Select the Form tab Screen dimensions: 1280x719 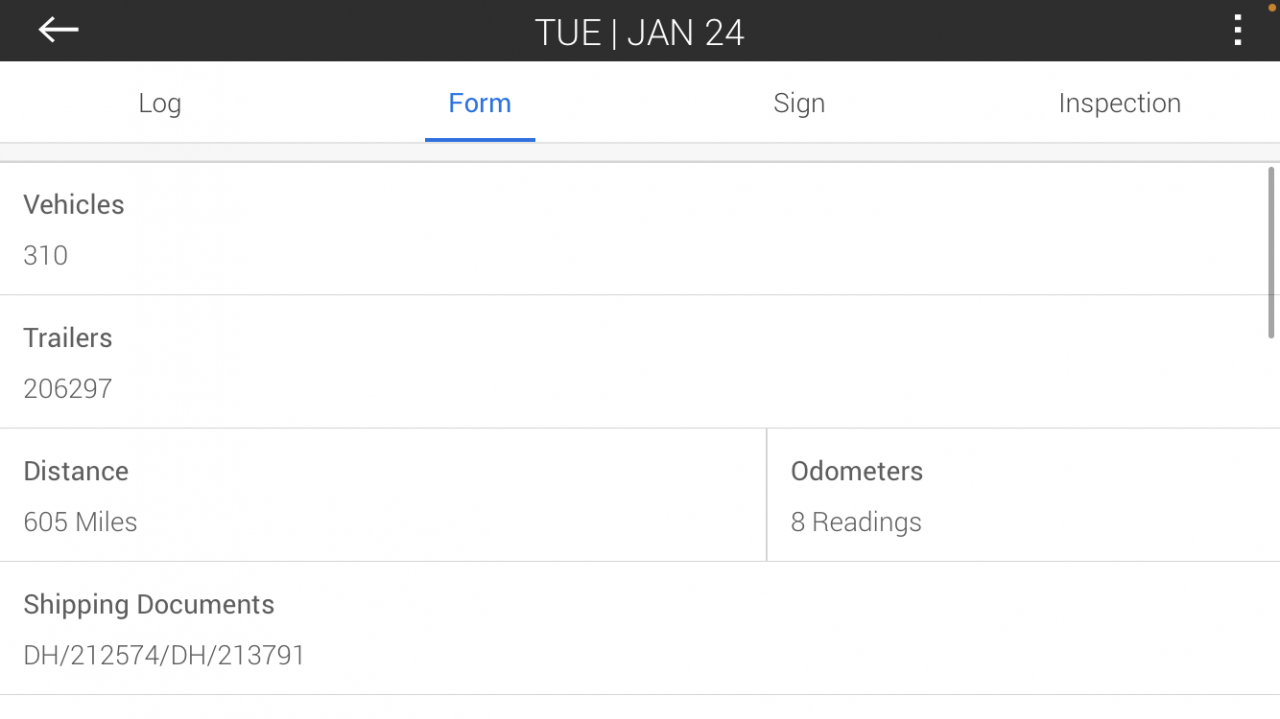tap(480, 103)
